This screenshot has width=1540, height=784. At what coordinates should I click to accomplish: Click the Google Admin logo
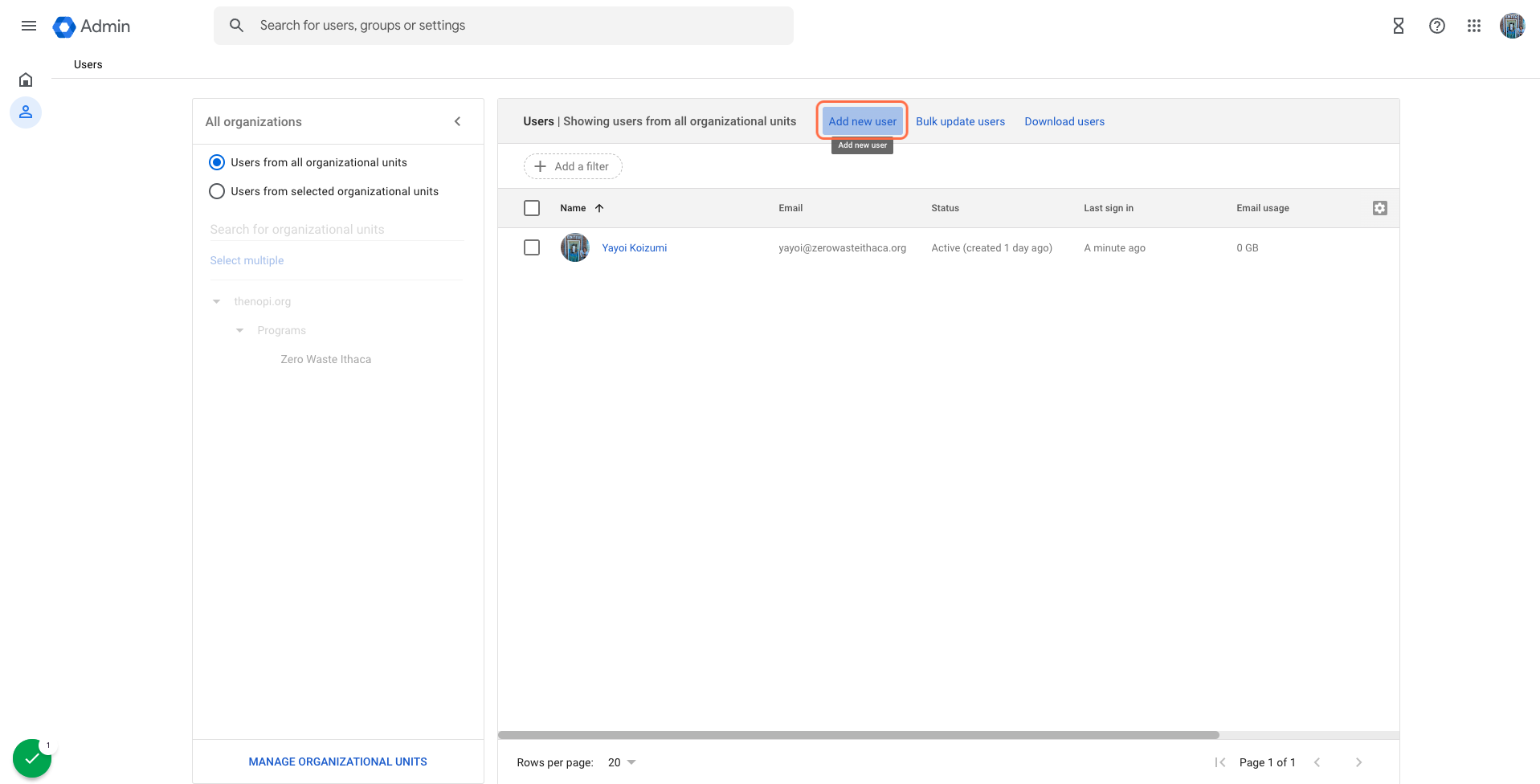[92, 27]
